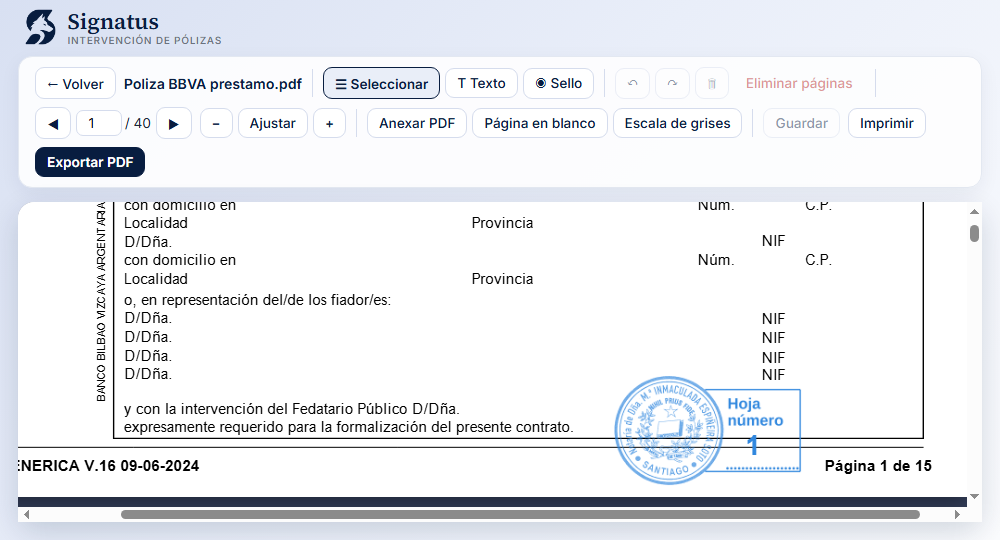Click the redo arrow icon
Screen dimensions: 1000x540
click(672, 84)
